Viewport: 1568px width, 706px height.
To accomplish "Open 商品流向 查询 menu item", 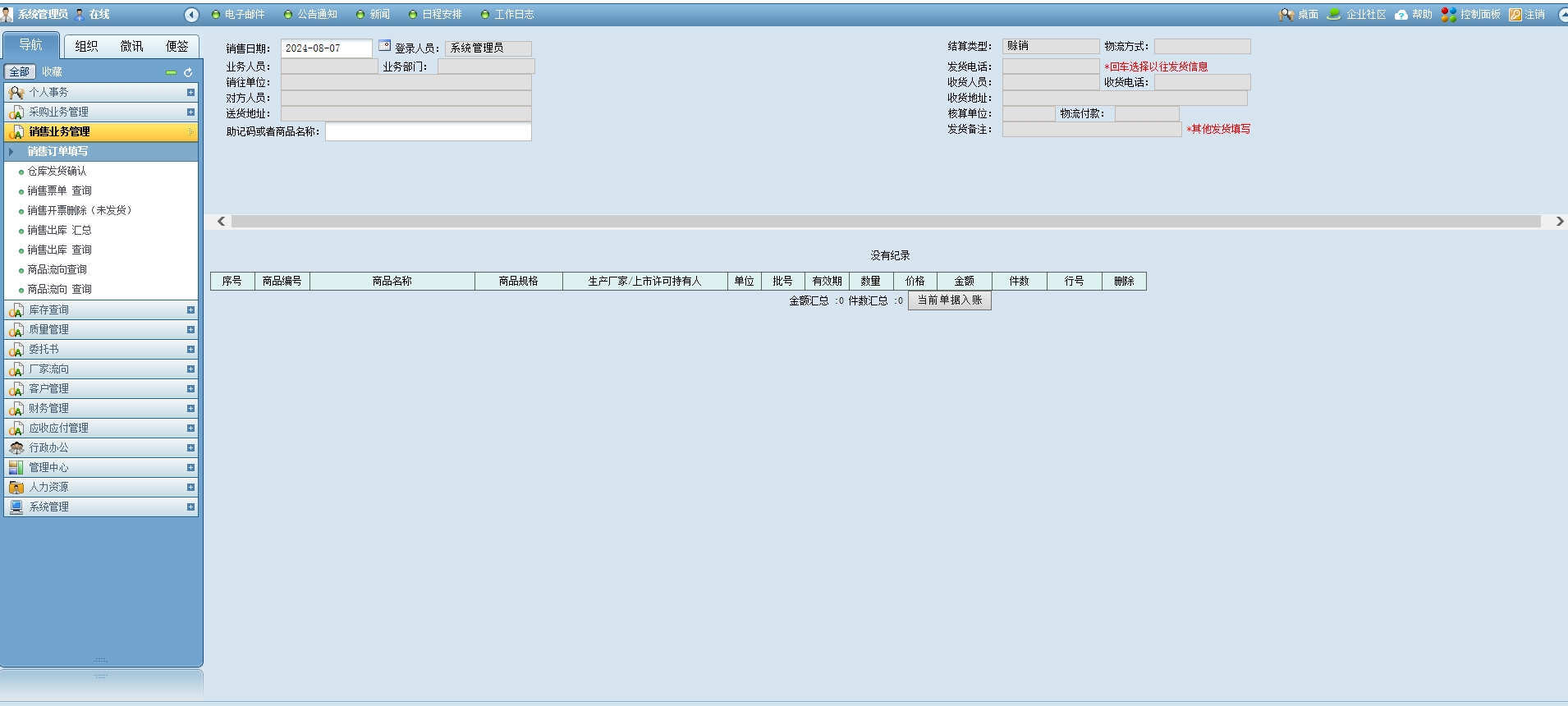I will tap(59, 290).
